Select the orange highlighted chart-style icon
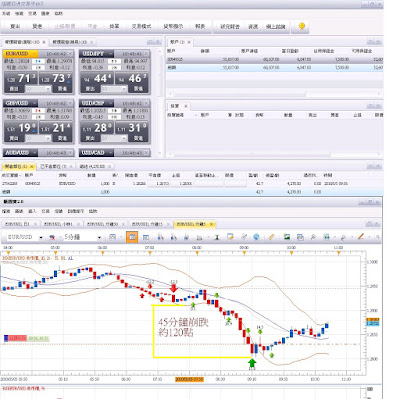This screenshot has height=399, width=400. (132, 237)
